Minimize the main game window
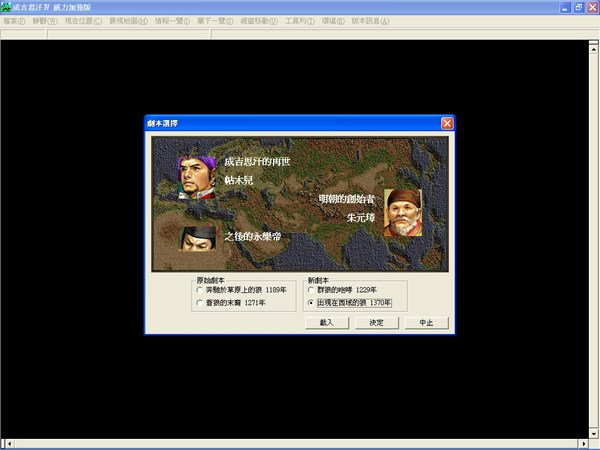Image resolution: width=600 pixels, height=450 pixels. (565, 7)
